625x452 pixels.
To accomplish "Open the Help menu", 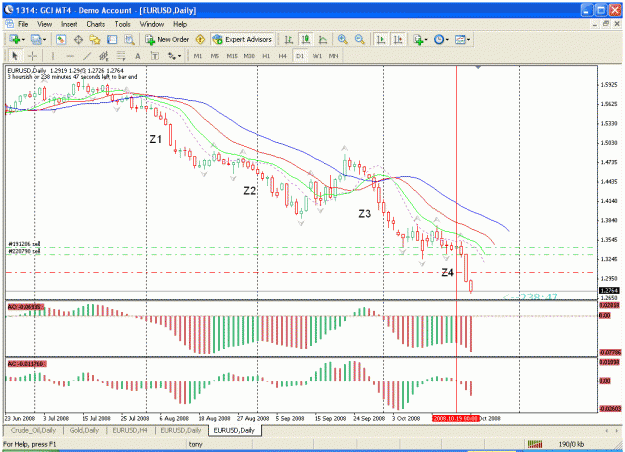I will [x=180, y=24].
